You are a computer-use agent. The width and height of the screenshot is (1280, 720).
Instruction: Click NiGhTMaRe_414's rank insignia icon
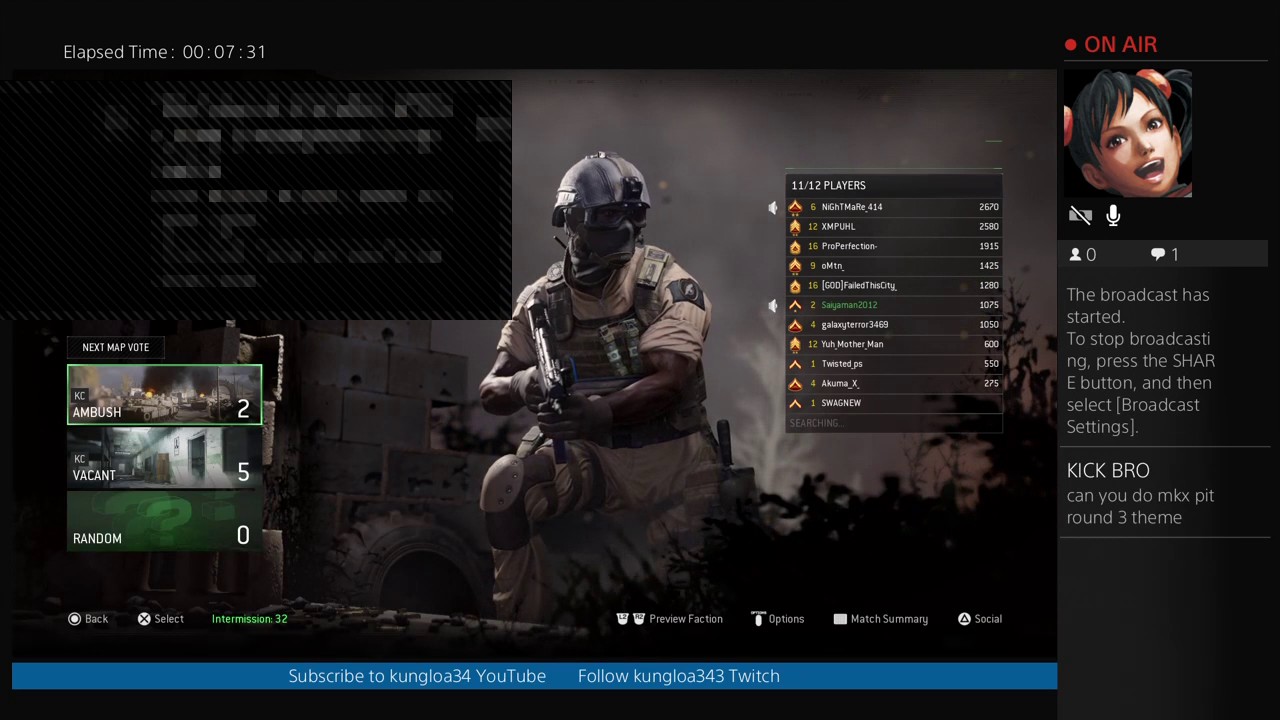coord(795,207)
